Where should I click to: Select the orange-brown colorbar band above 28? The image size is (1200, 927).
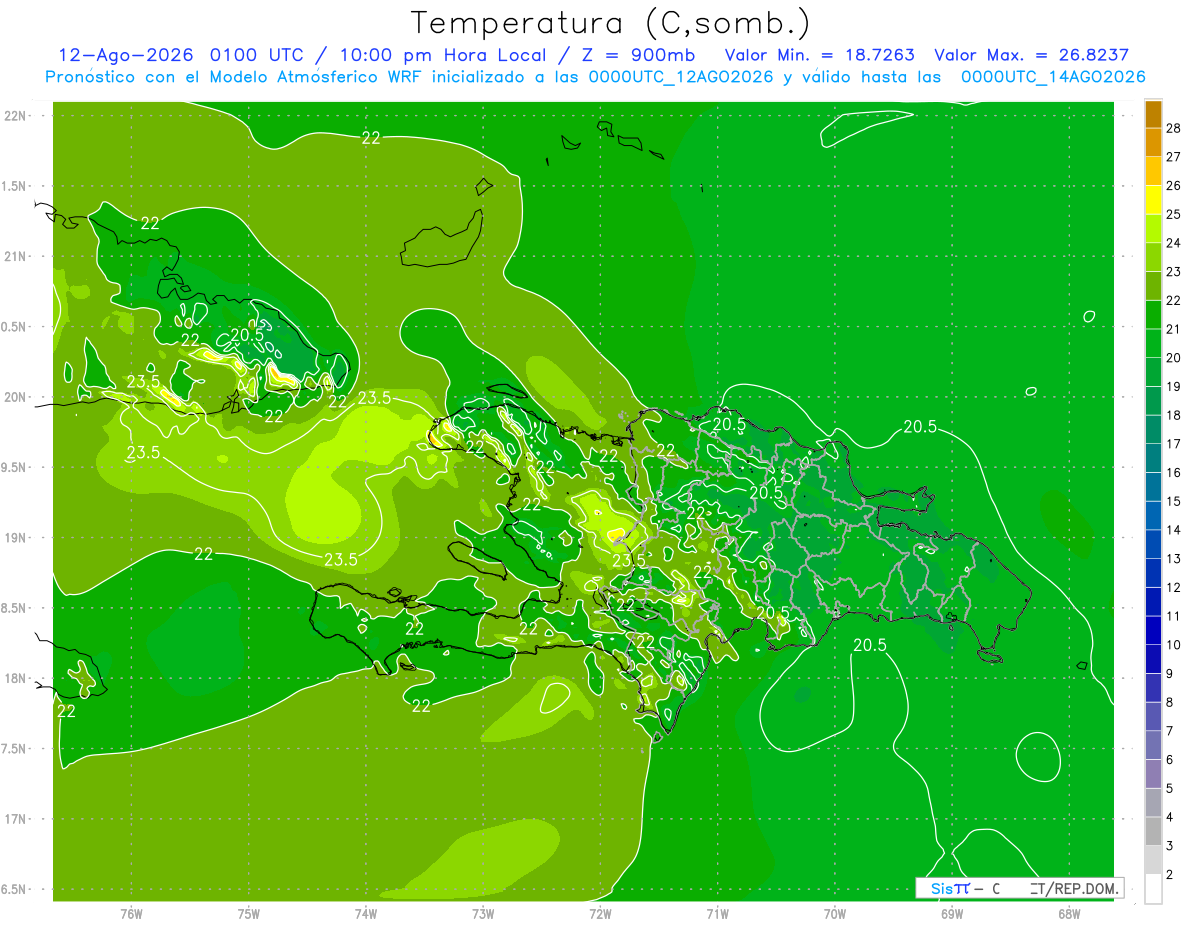coord(1153,114)
